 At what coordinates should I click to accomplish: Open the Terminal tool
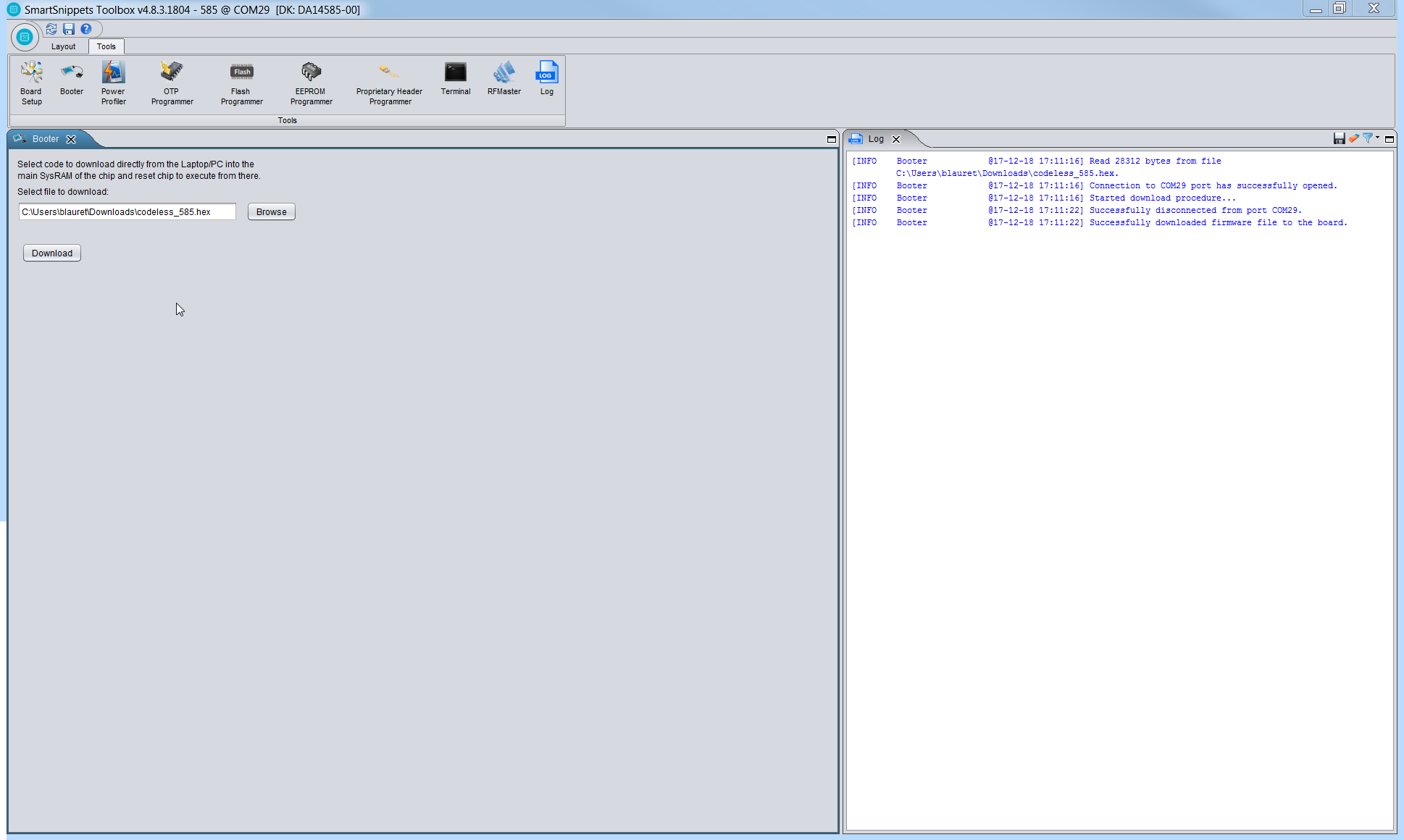pos(456,79)
